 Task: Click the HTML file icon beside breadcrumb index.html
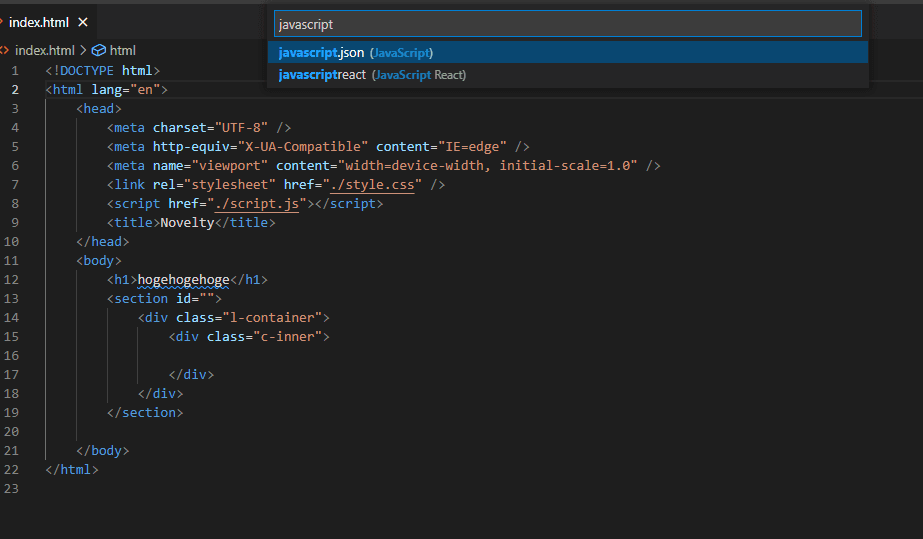pos(5,50)
